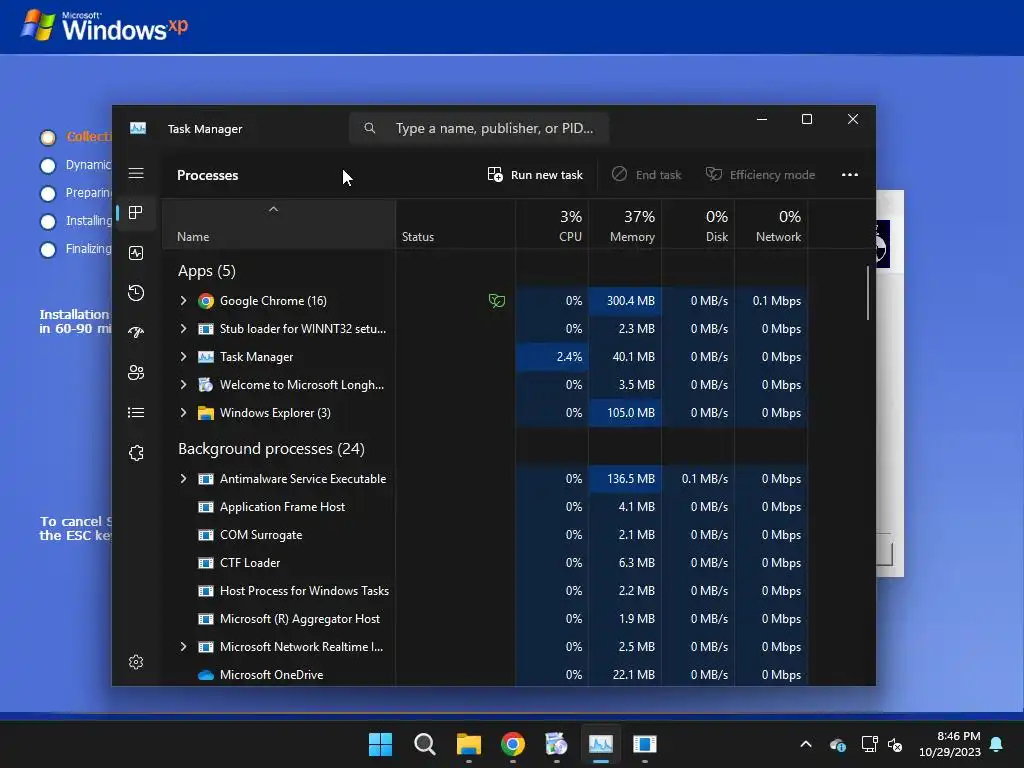Click the process list vertical scrollbar thumb

pos(868,293)
